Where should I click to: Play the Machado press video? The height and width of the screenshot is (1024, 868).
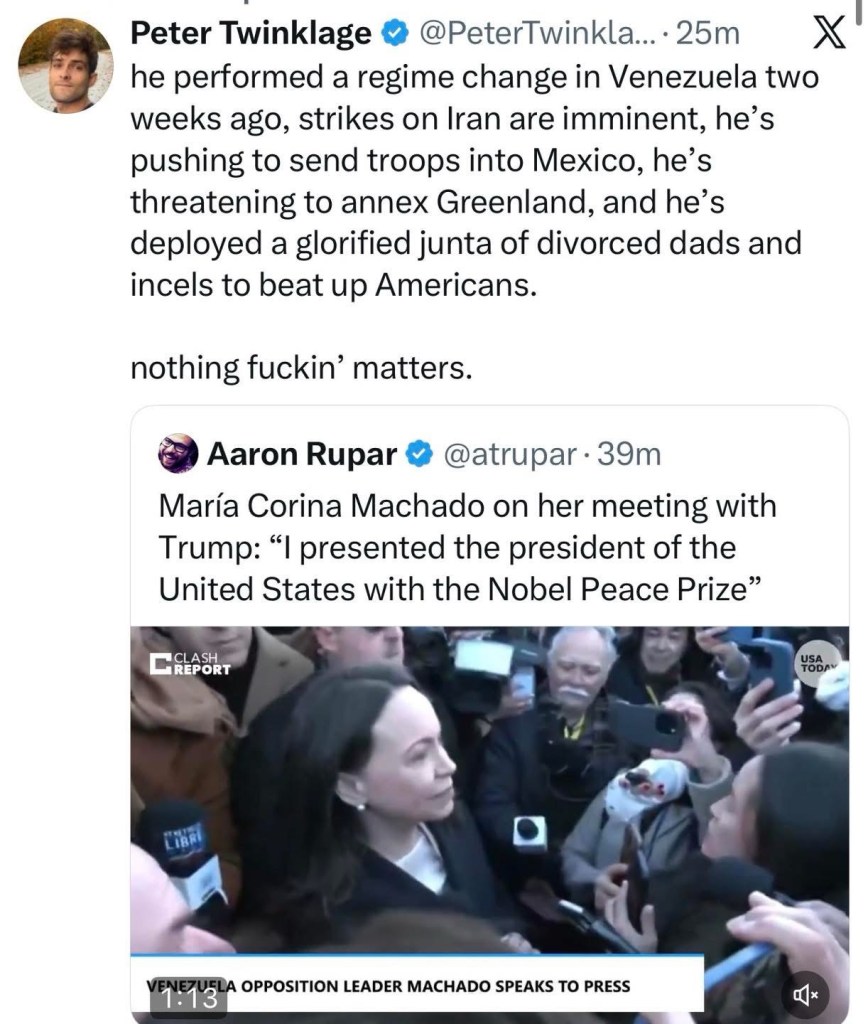[490, 800]
